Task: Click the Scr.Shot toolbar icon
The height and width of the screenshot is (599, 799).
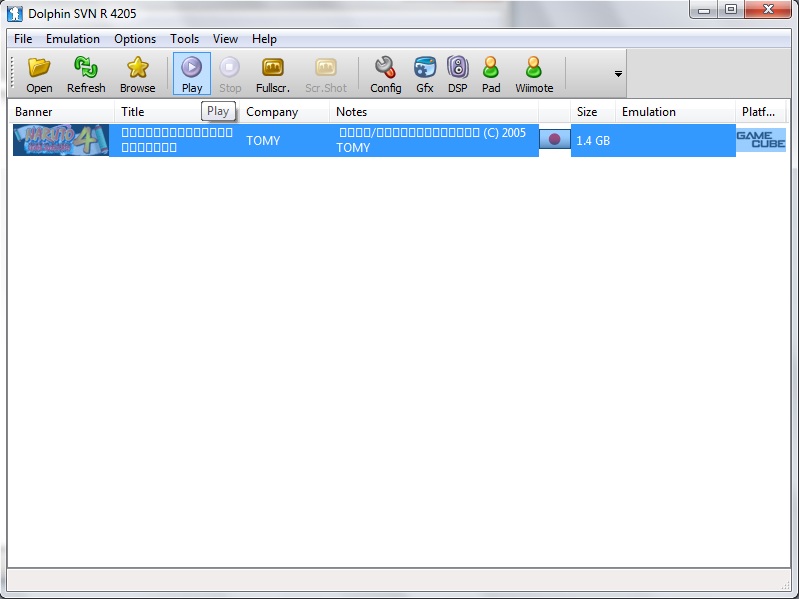Action: tap(326, 74)
